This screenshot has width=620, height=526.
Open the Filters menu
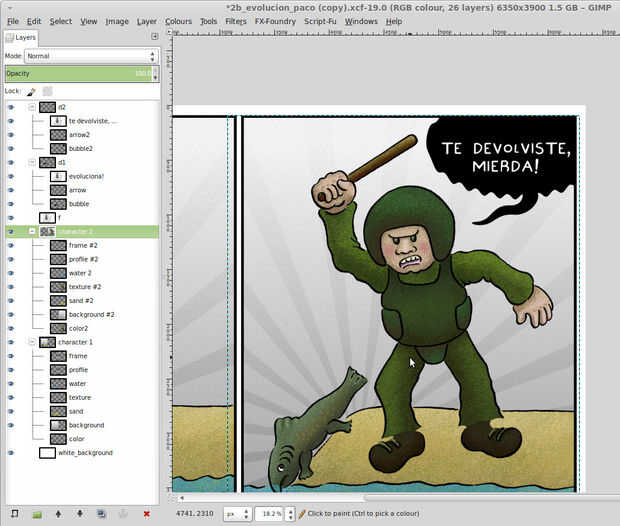pyautogui.click(x=236, y=21)
